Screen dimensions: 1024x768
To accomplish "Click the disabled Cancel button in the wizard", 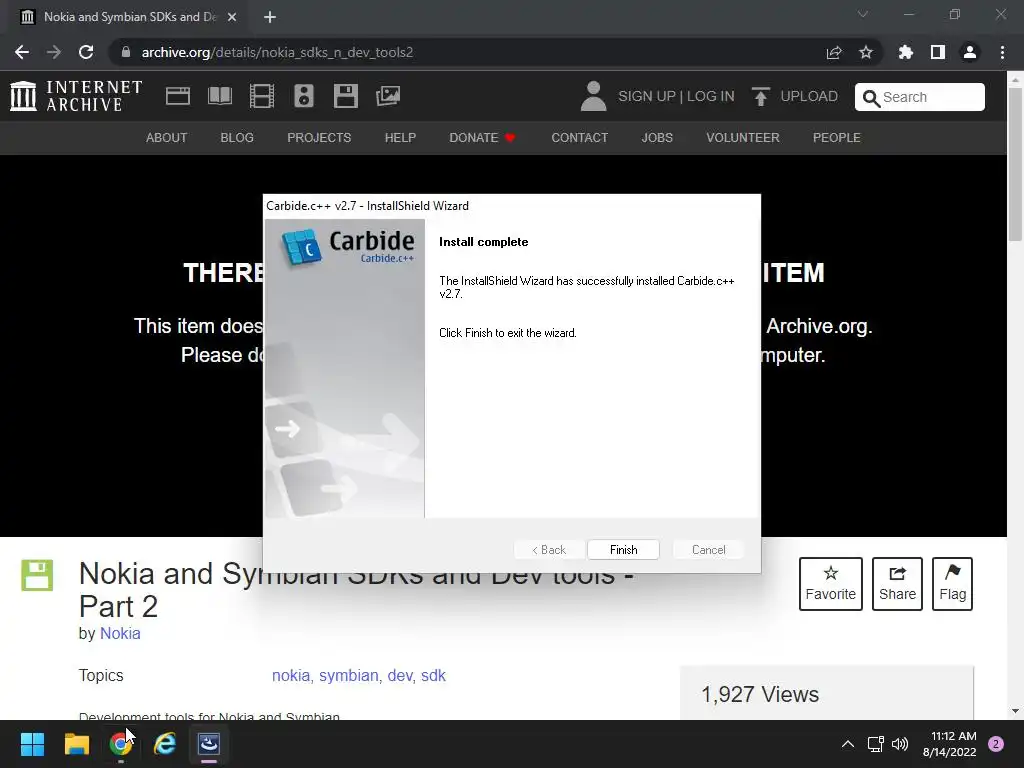I will (x=708, y=550).
